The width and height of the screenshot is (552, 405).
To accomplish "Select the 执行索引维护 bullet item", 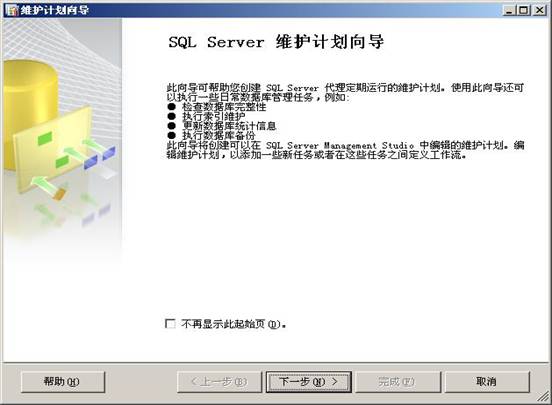I will (x=213, y=116).
